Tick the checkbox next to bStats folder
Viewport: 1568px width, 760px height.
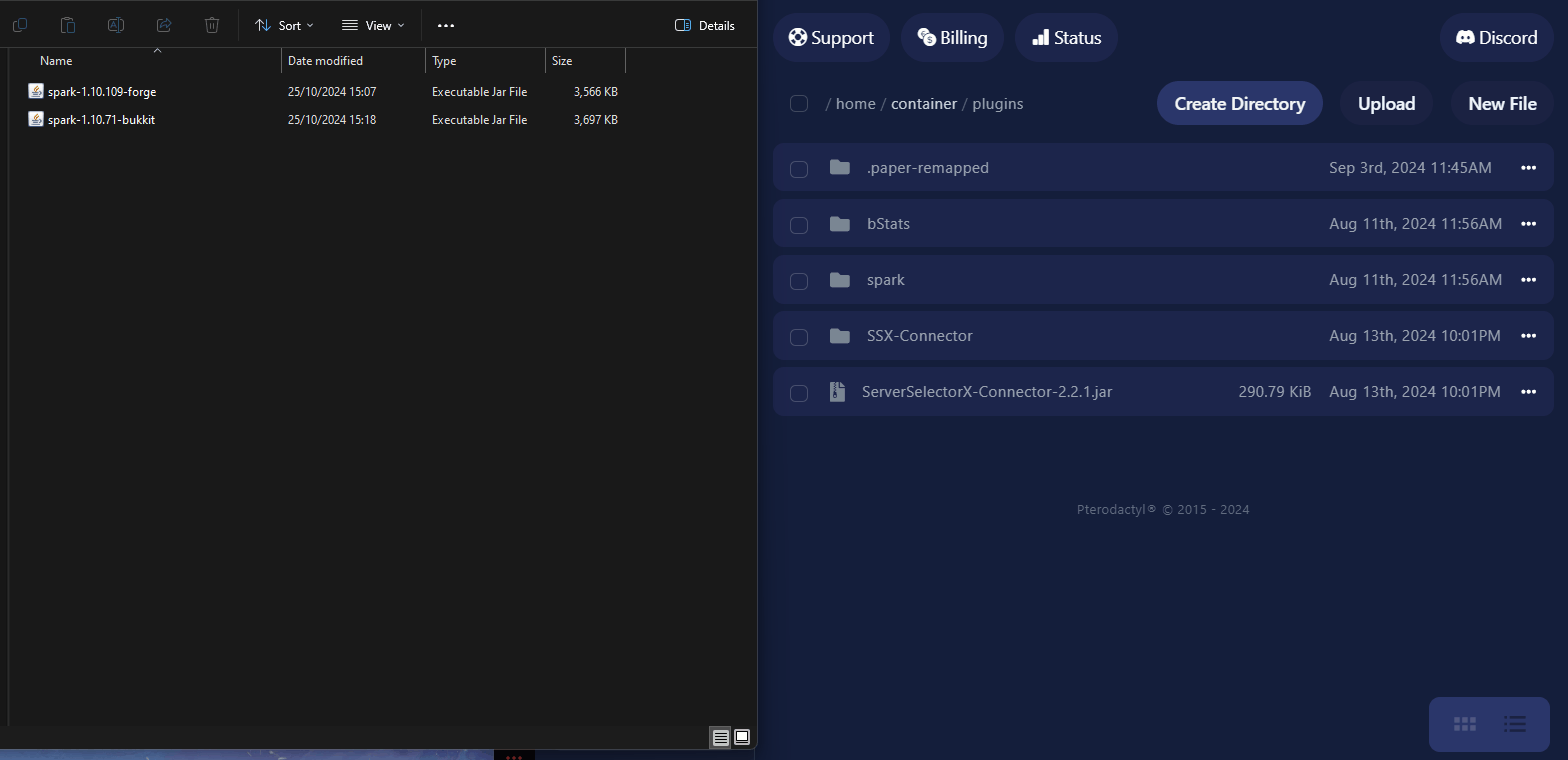(799, 225)
